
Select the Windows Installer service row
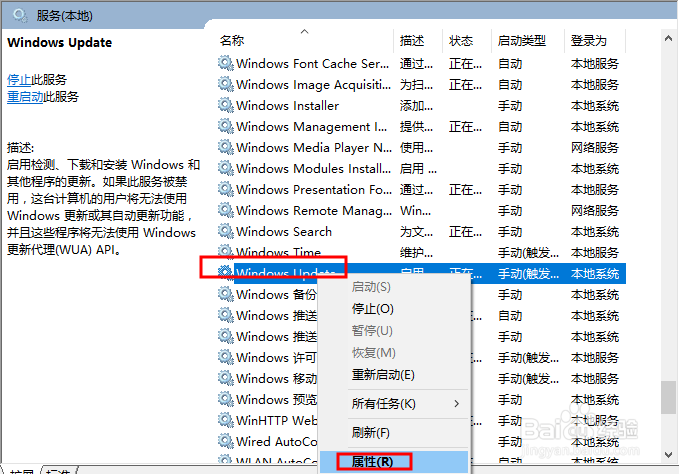420,105
